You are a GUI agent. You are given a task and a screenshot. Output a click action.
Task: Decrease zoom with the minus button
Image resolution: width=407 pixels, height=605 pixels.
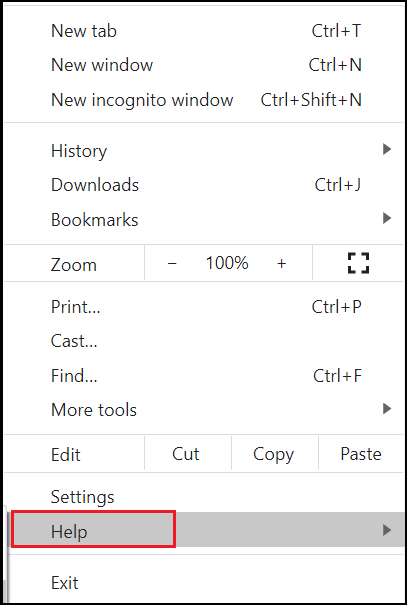(x=172, y=263)
